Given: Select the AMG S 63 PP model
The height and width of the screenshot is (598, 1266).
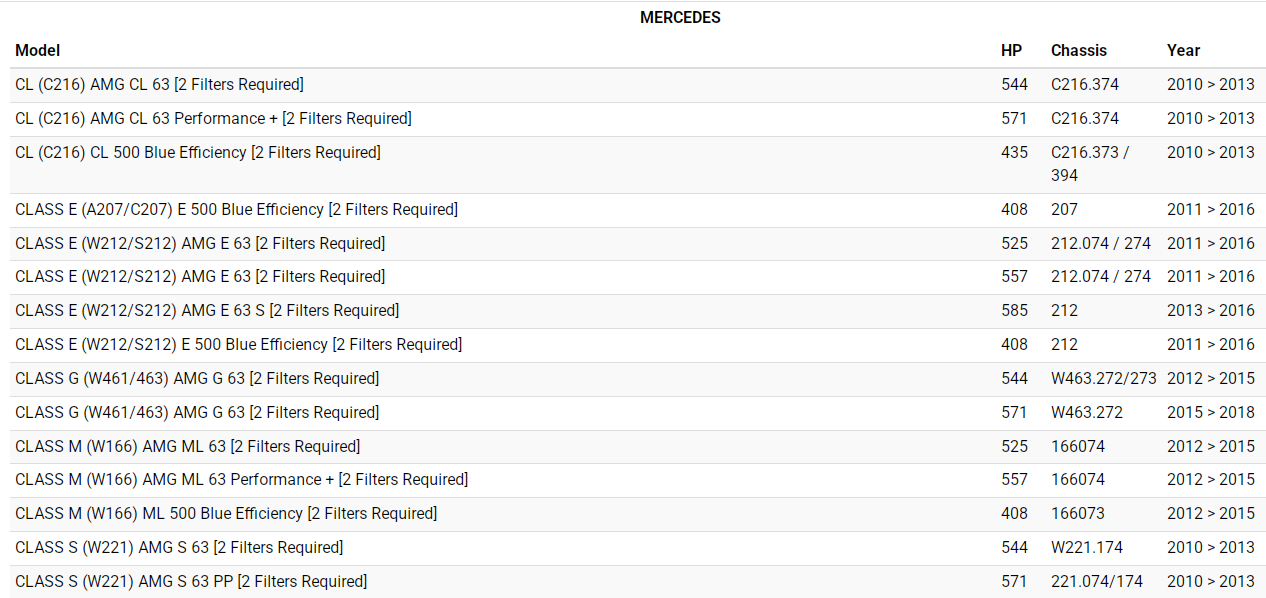Looking at the screenshot, I should coord(191,581).
